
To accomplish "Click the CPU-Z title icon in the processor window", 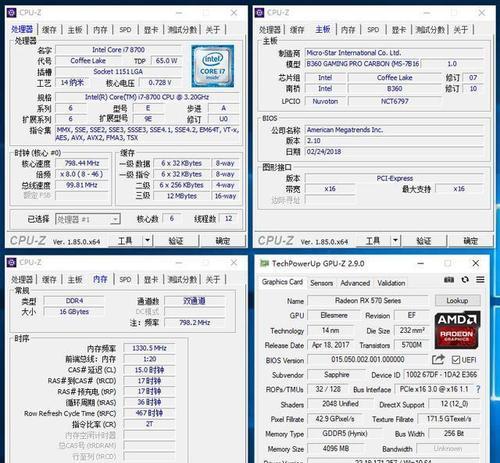I will pyautogui.click(x=12, y=13).
